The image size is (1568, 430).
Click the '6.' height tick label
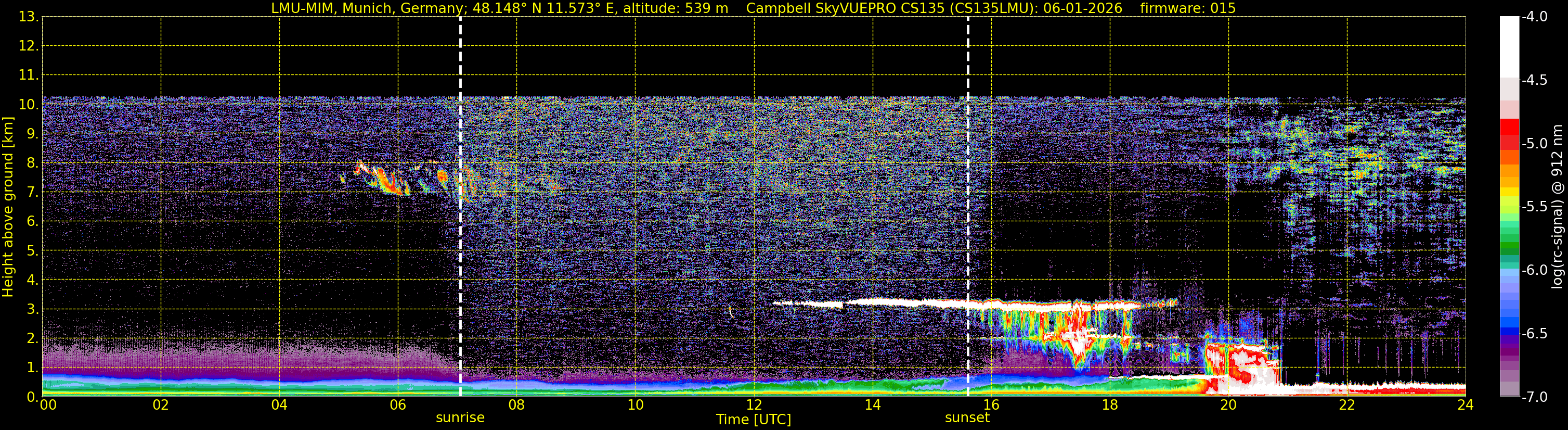pyautogui.click(x=32, y=222)
